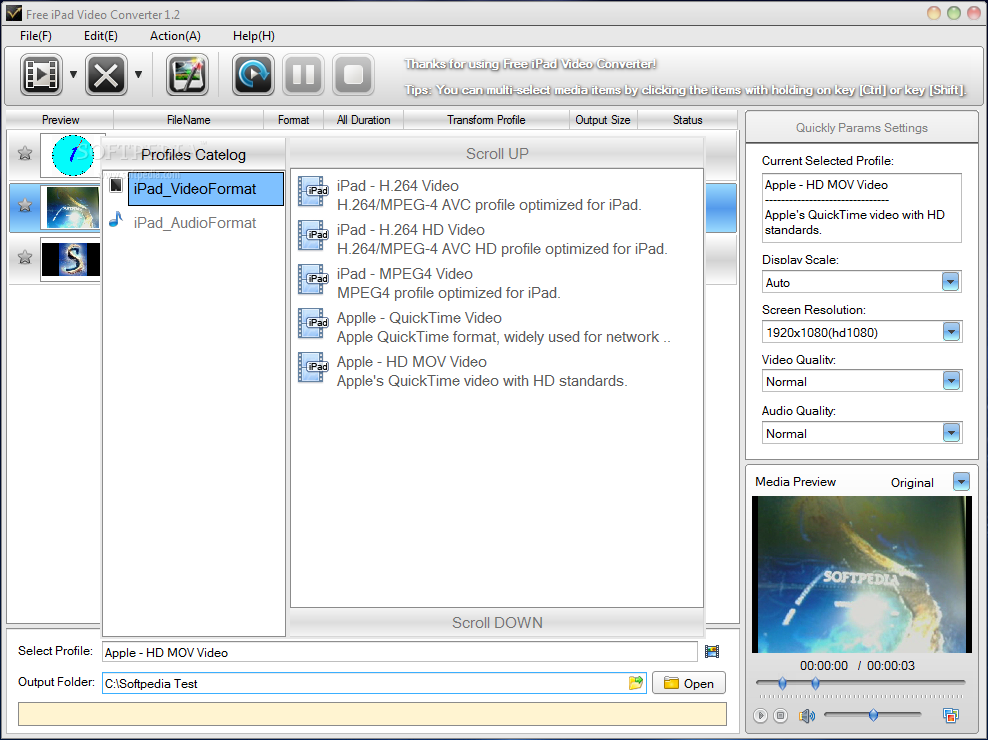The height and width of the screenshot is (740, 988).
Task: Click the Status column header
Action: point(687,120)
